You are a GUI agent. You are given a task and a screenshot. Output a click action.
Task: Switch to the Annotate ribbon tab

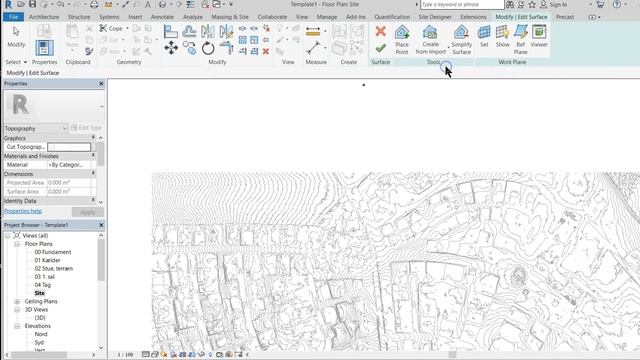[162, 17]
